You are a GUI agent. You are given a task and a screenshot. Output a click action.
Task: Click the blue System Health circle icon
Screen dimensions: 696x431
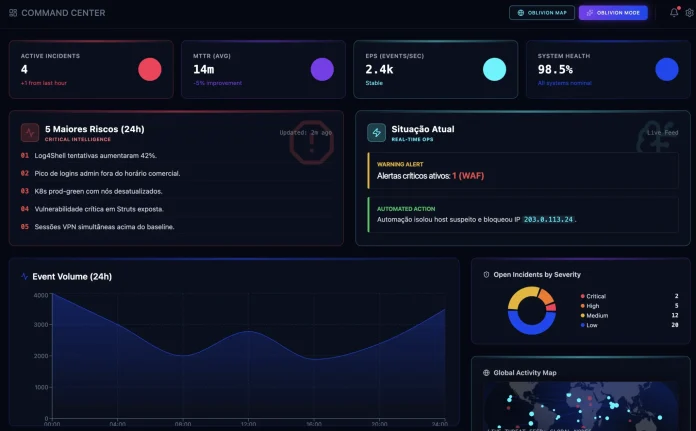(667, 69)
